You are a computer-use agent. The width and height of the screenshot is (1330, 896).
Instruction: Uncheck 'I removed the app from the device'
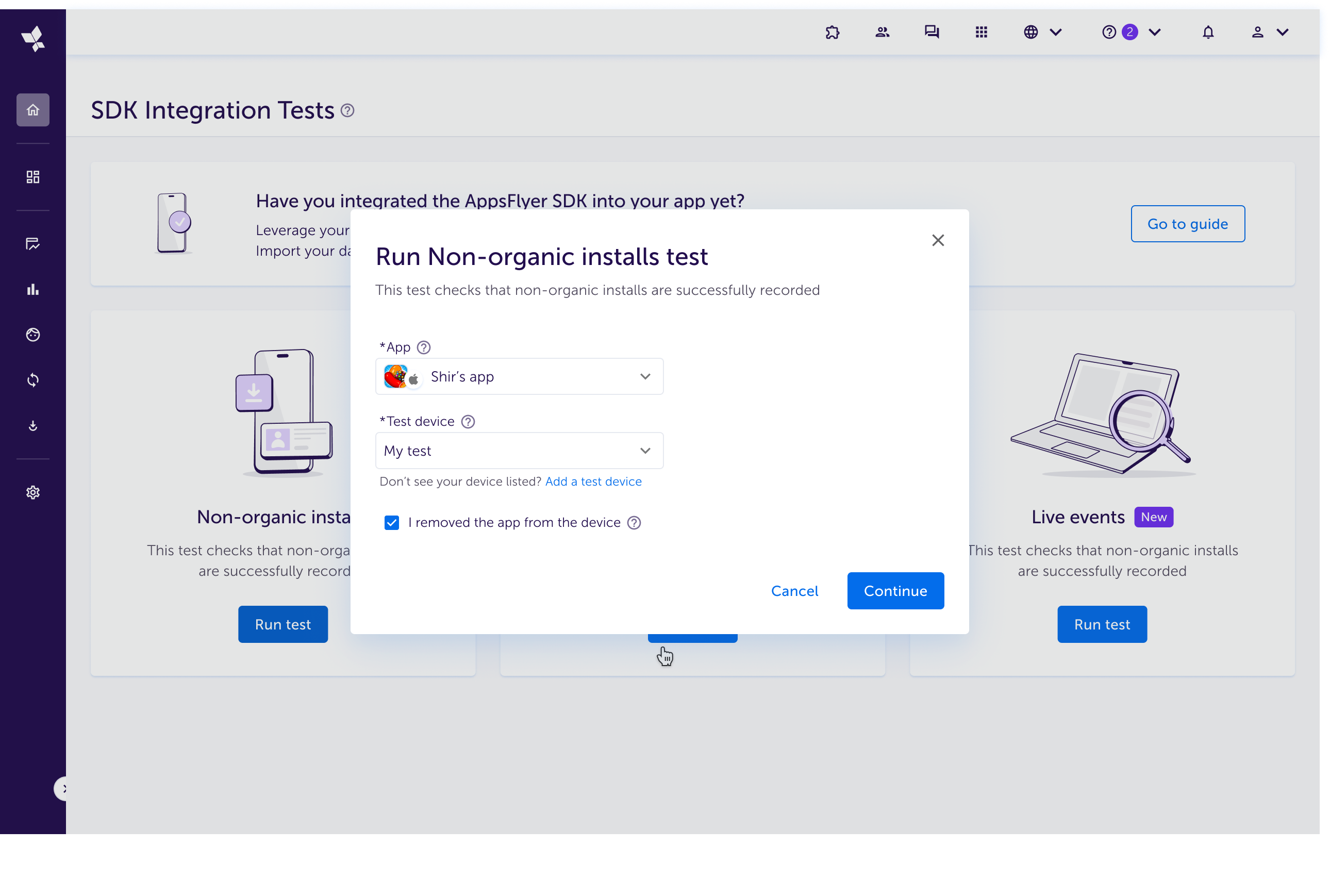tap(392, 522)
